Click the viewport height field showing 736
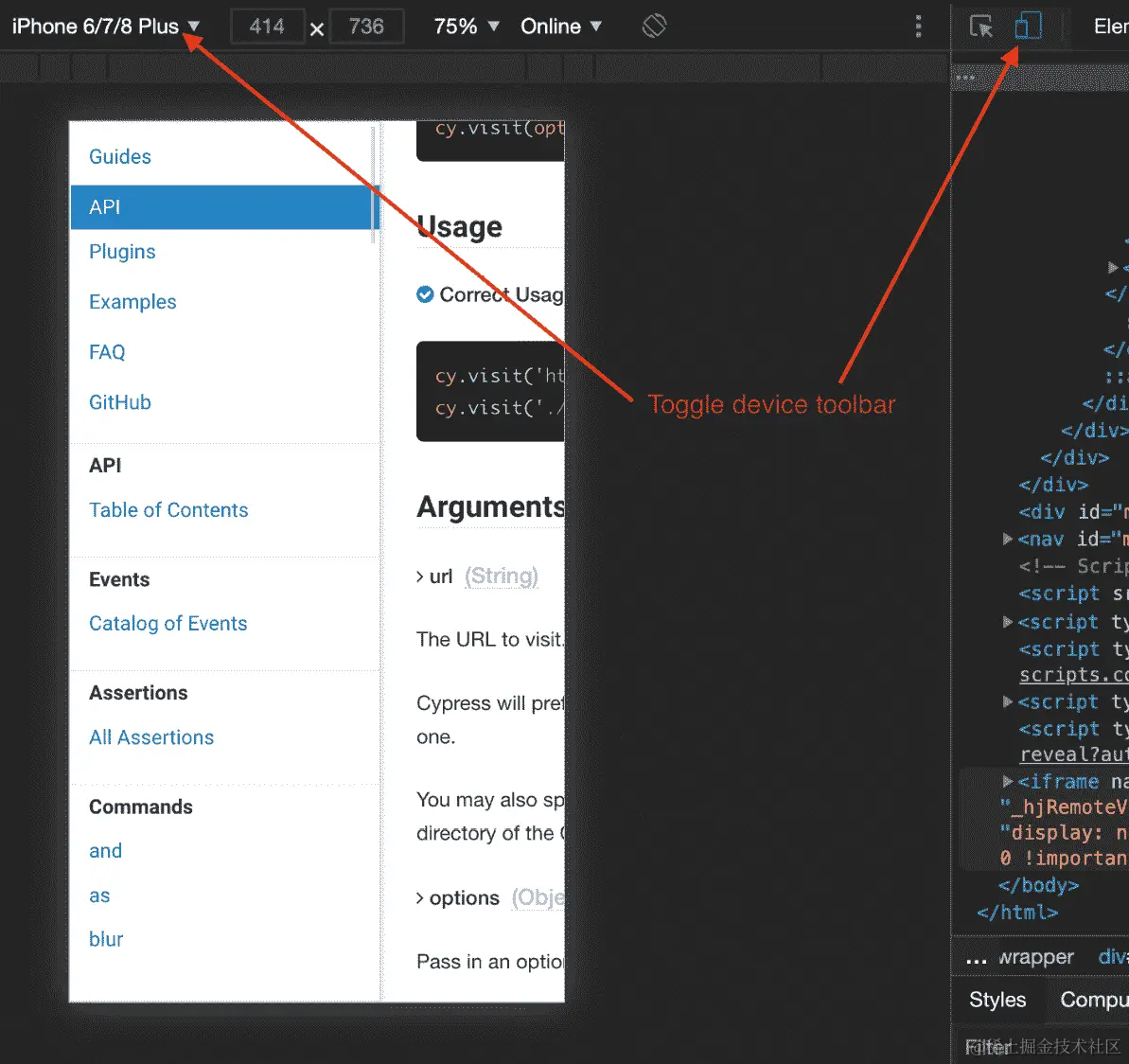1129x1064 pixels. pyautogui.click(x=366, y=27)
